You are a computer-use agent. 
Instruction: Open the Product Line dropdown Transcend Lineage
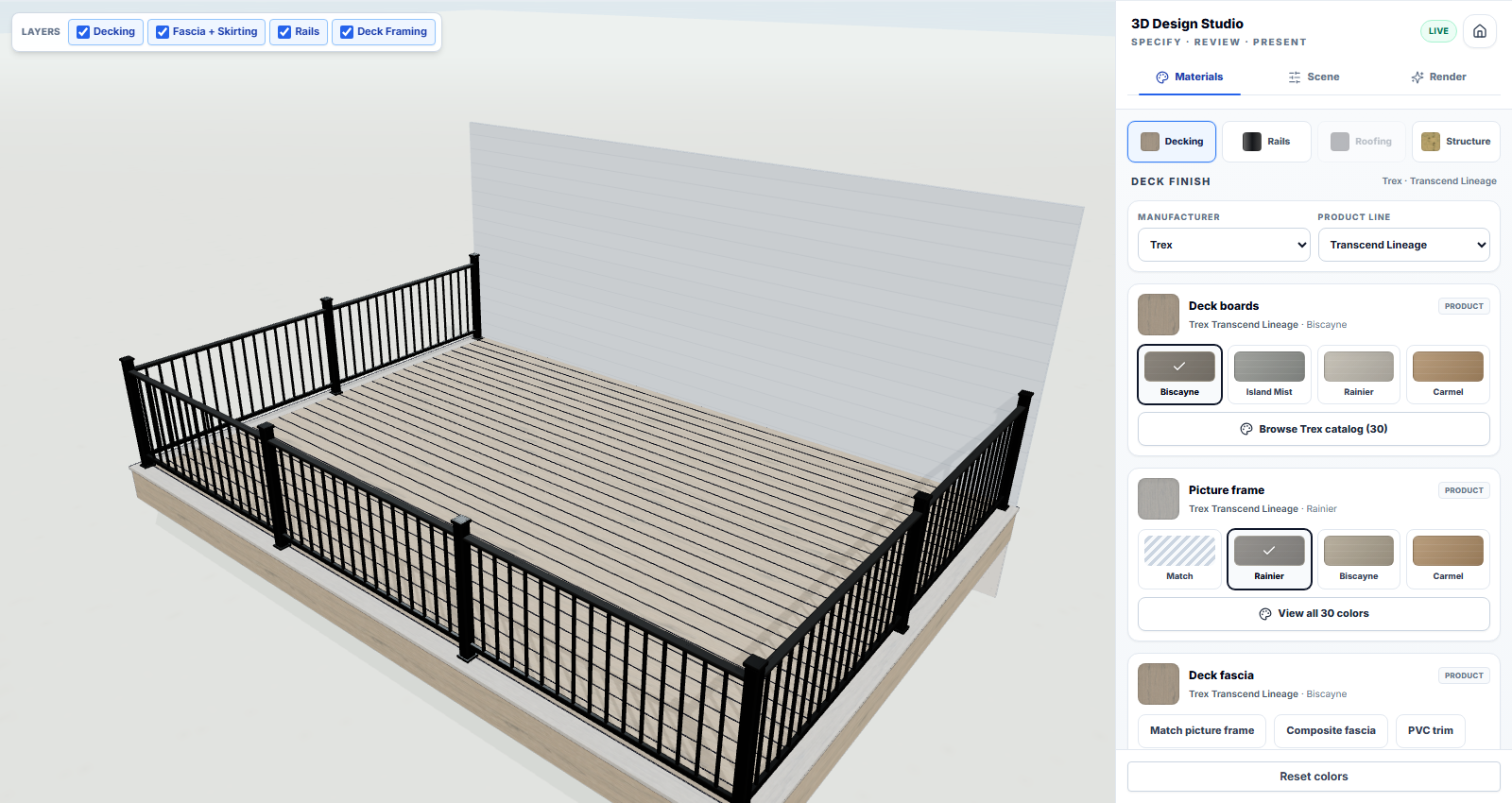coord(1403,245)
